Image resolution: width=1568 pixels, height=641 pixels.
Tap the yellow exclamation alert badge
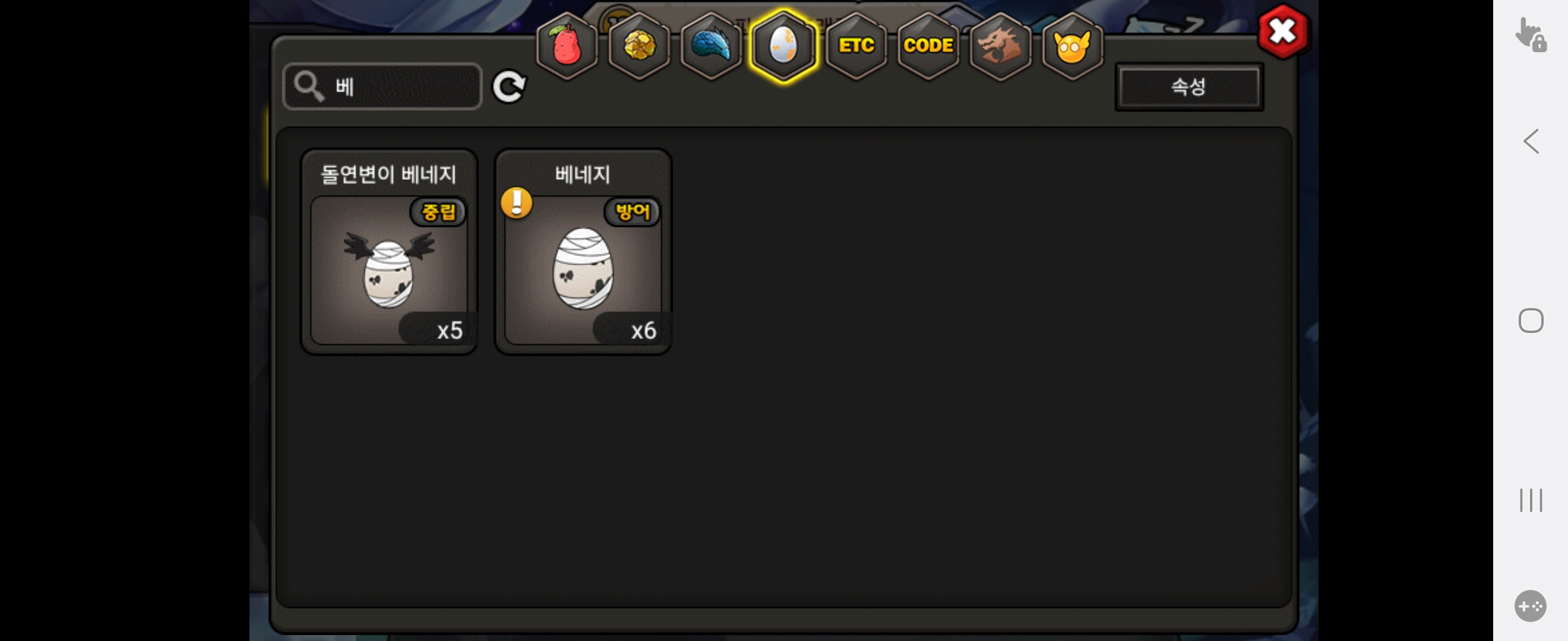click(x=516, y=203)
